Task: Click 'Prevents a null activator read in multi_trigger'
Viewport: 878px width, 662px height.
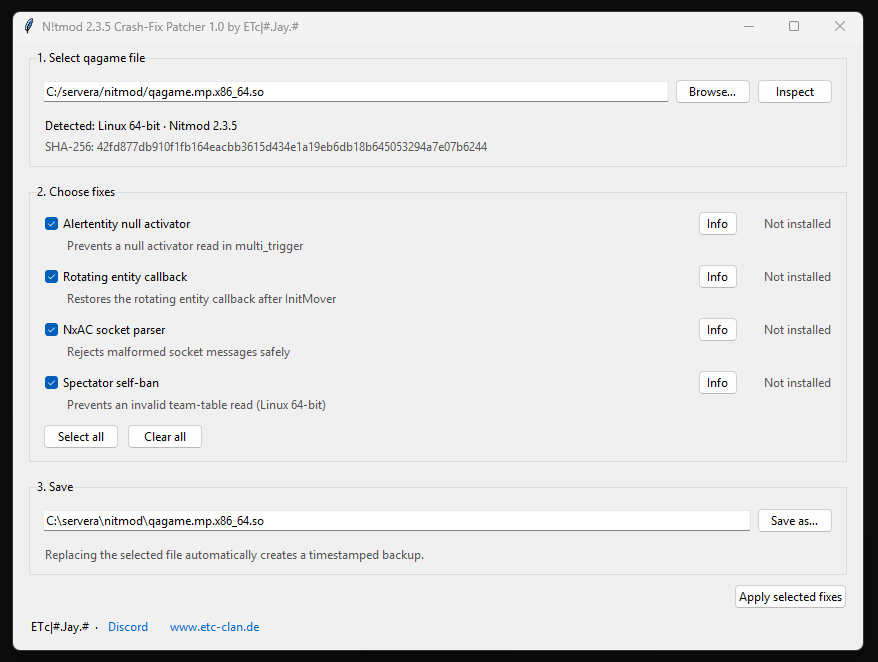Action: 185,246
